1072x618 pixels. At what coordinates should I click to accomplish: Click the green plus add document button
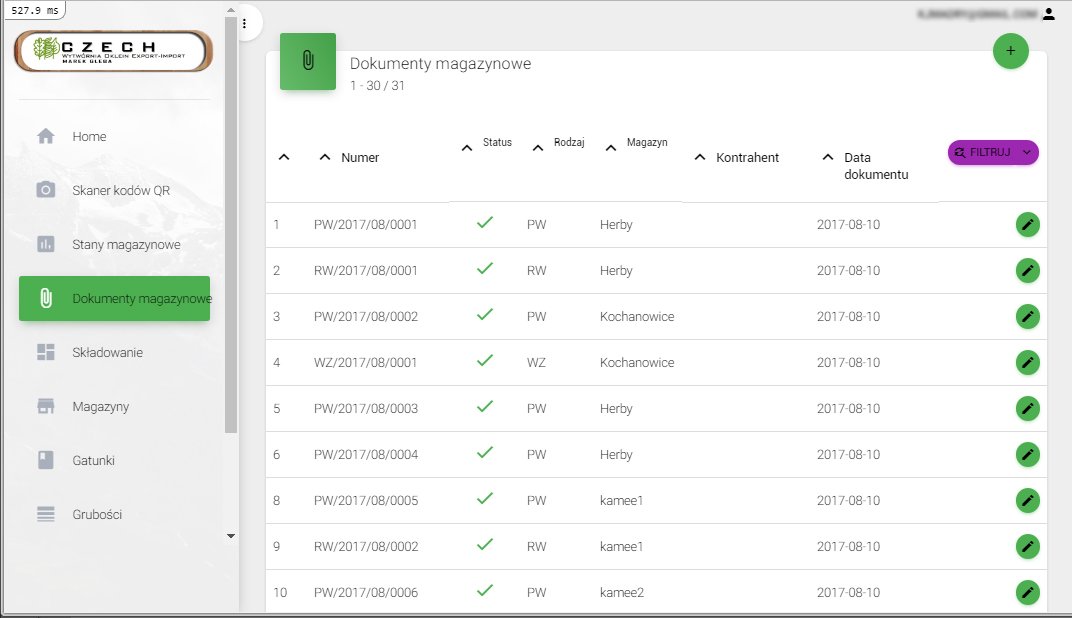pos(1010,50)
